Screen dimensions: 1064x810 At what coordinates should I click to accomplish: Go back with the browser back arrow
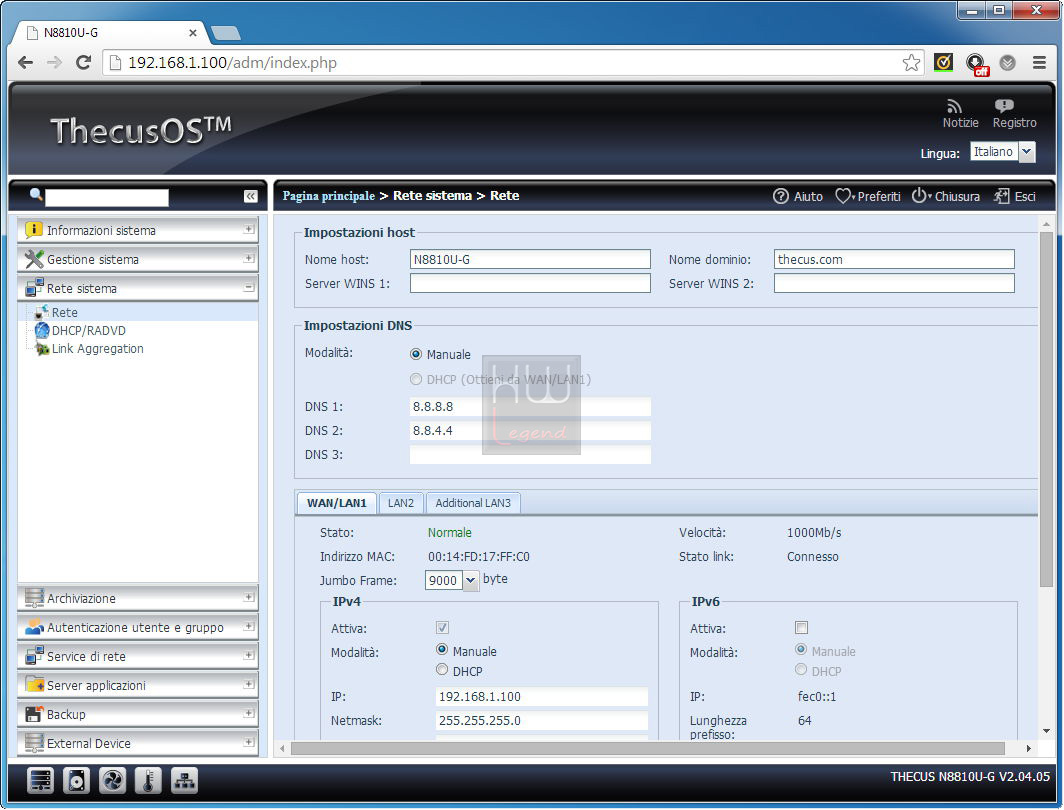[x=25, y=62]
